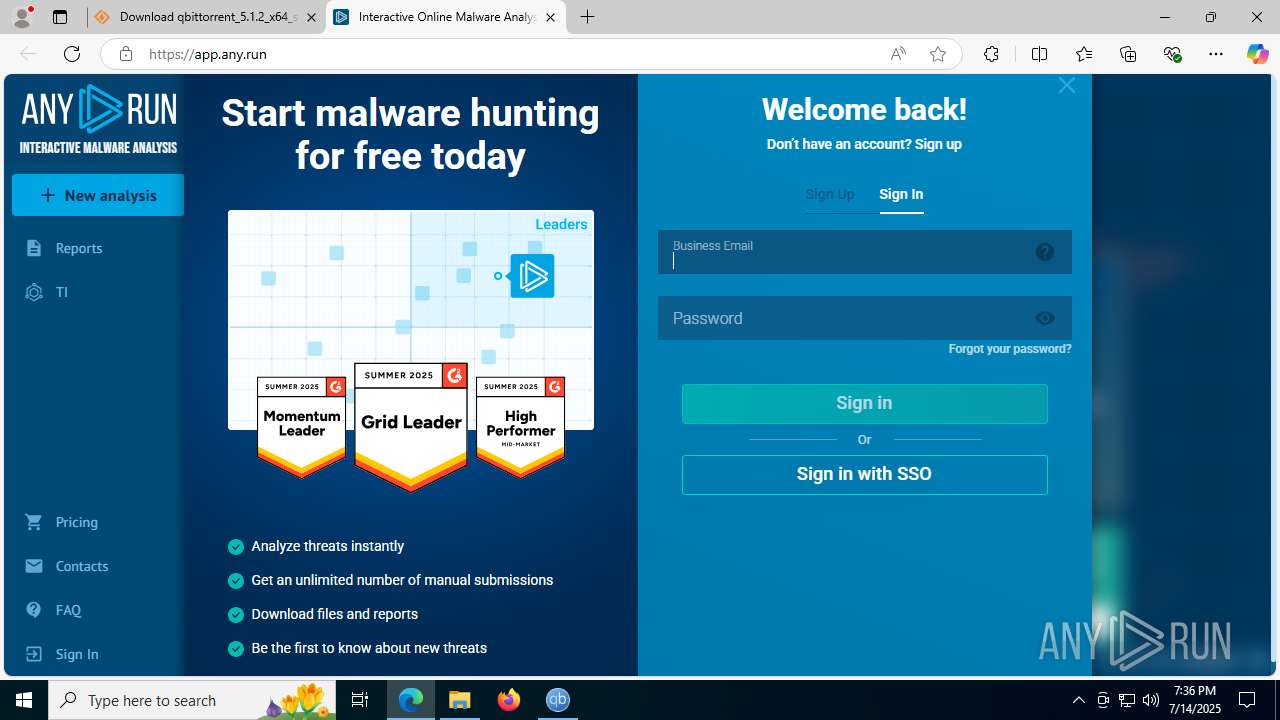Open FAQ sidebar entry
The width and height of the screenshot is (1280, 720).
tap(68, 610)
